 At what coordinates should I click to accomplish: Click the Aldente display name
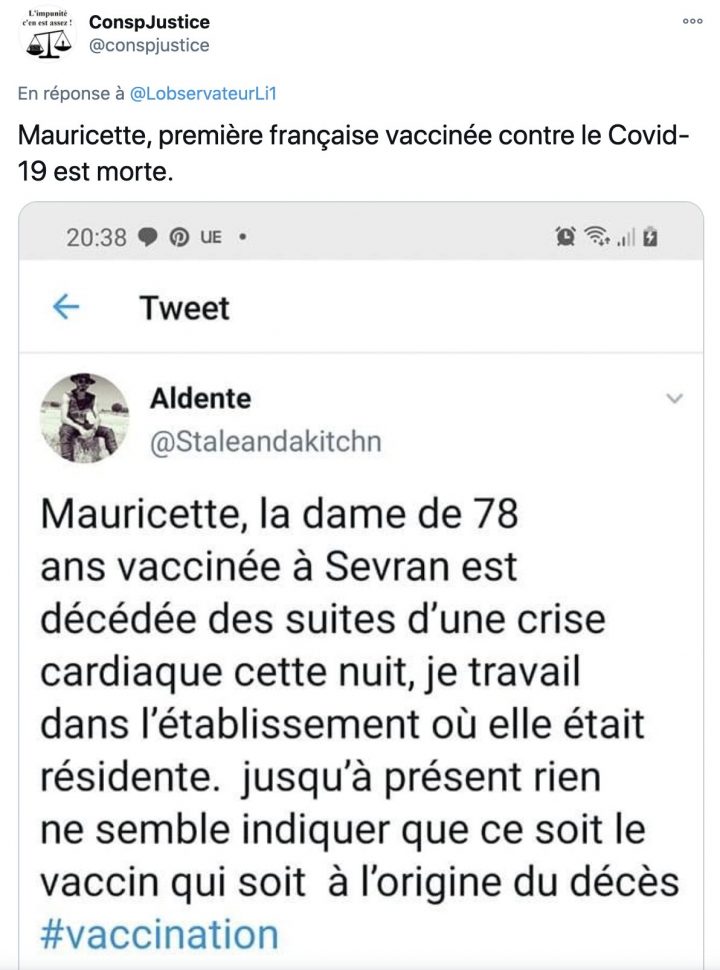pyautogui.click(x=200, y=399)
